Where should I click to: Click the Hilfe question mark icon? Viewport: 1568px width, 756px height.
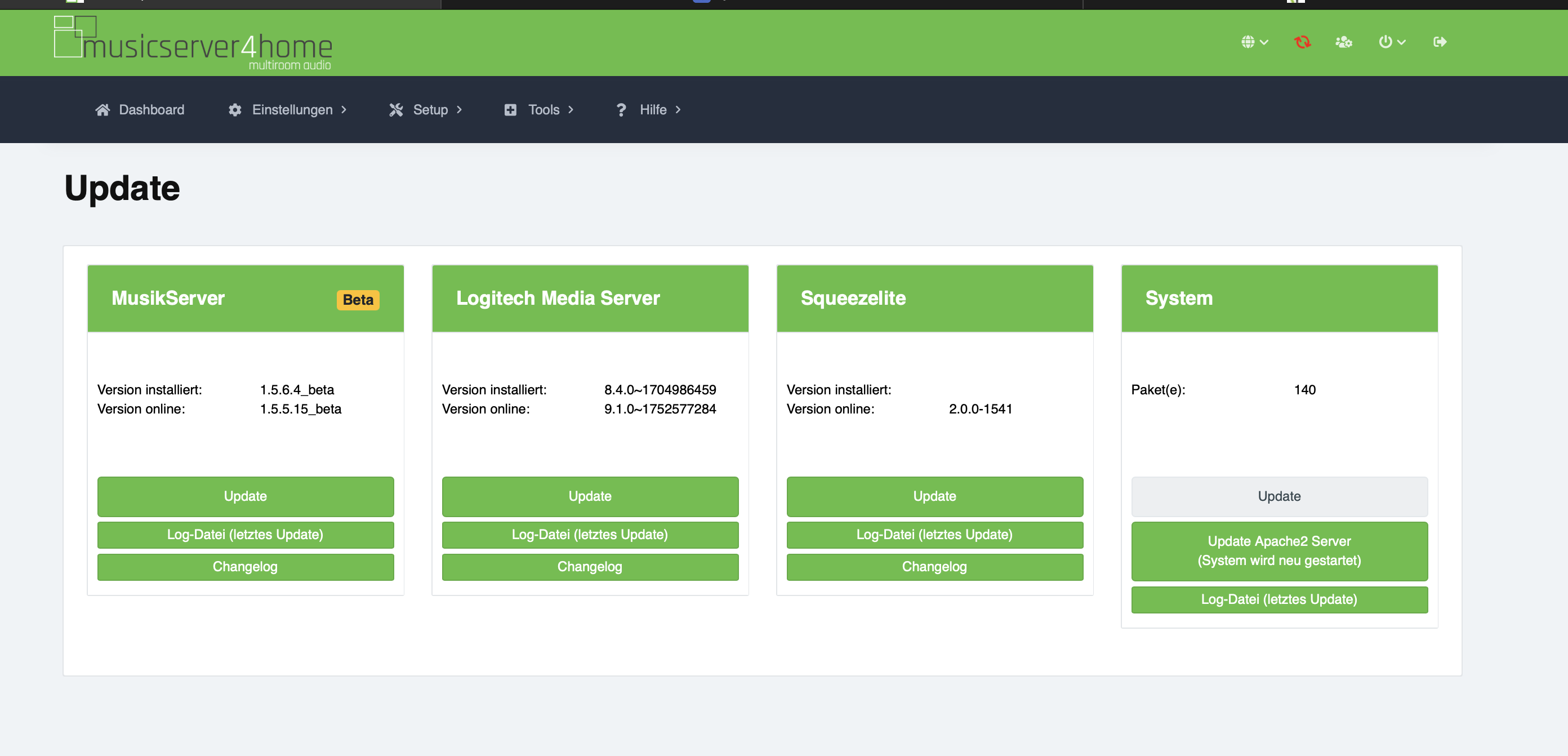pyautogui.click(x=621, y=109)
